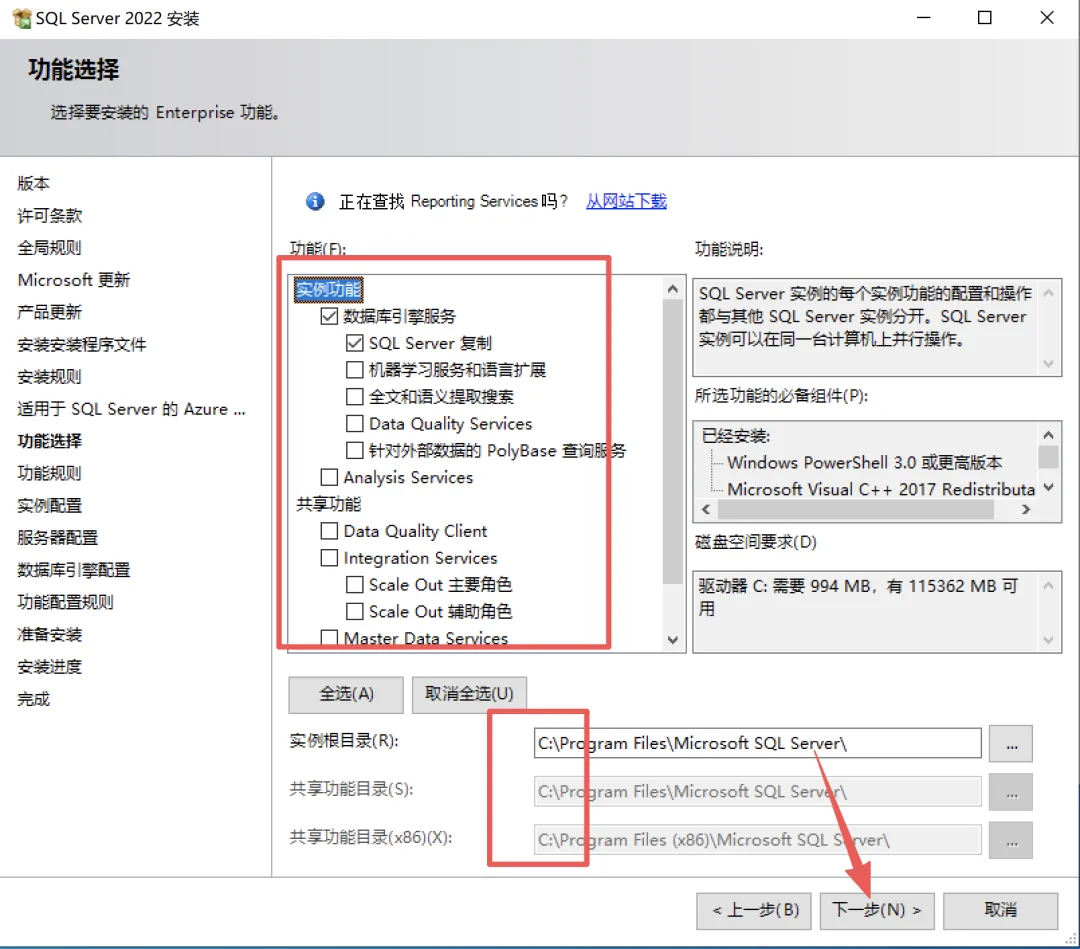Go back with 上一步(B) button
The image size is (1080, 949).
click(754, 910)
